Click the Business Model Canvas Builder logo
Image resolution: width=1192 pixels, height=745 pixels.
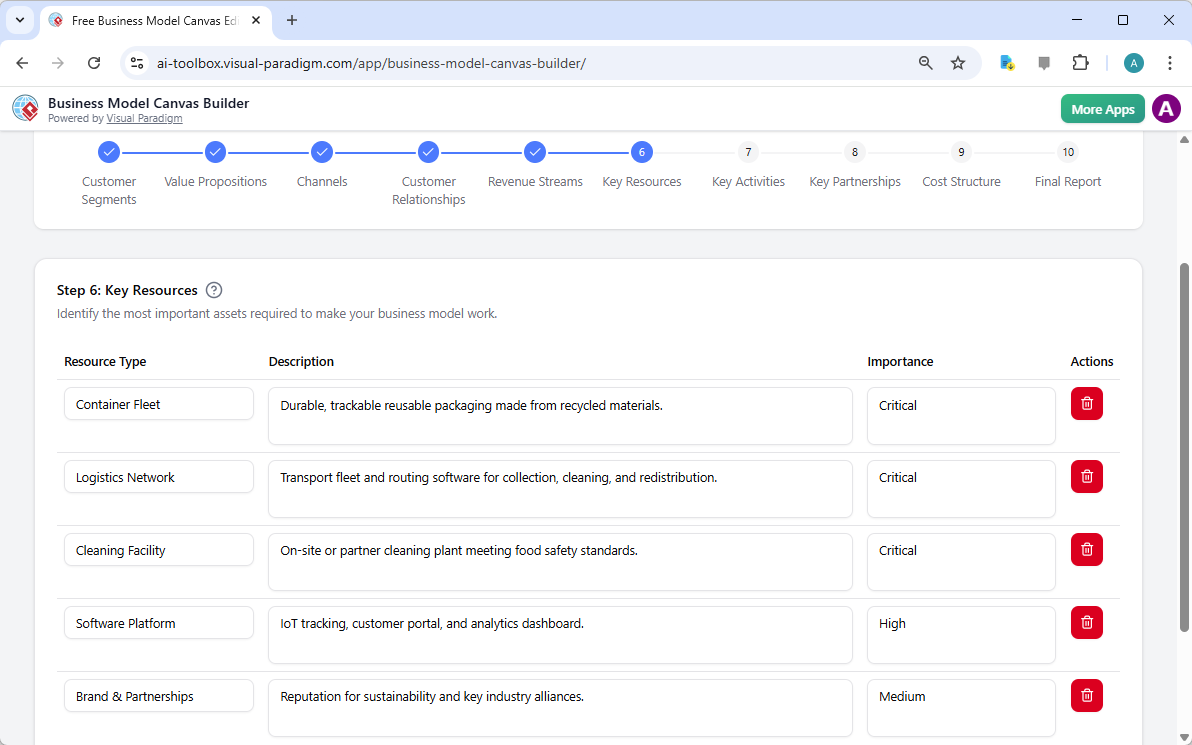point(25,108)
